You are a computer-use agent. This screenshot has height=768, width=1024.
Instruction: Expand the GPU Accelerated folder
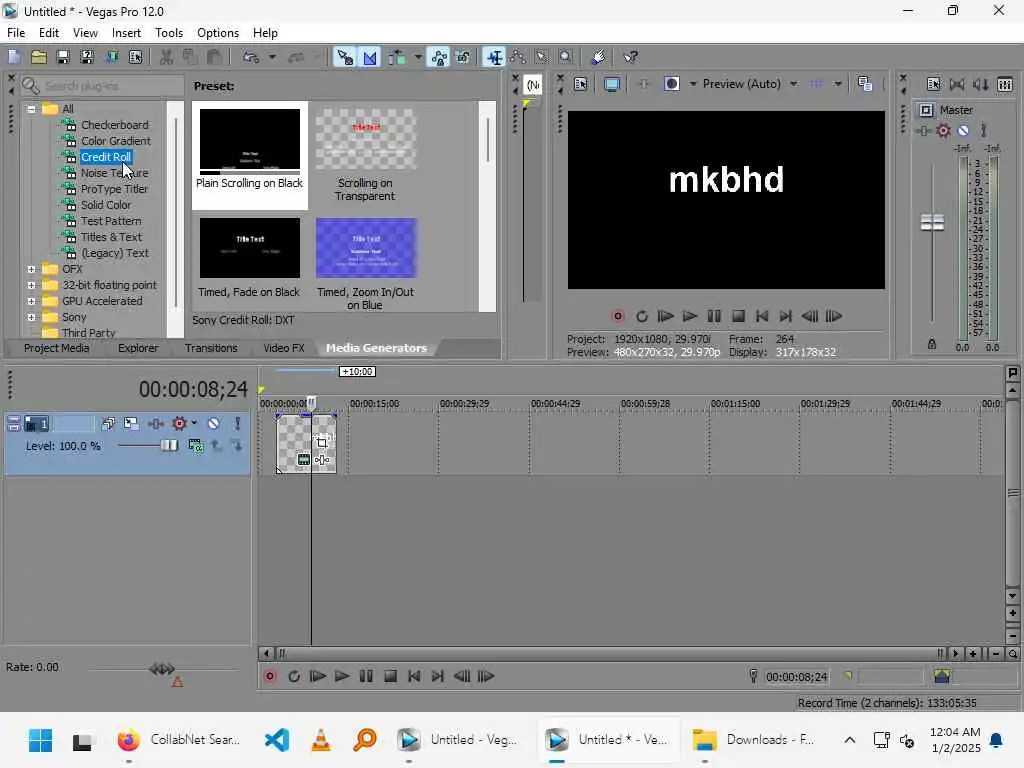31,301
